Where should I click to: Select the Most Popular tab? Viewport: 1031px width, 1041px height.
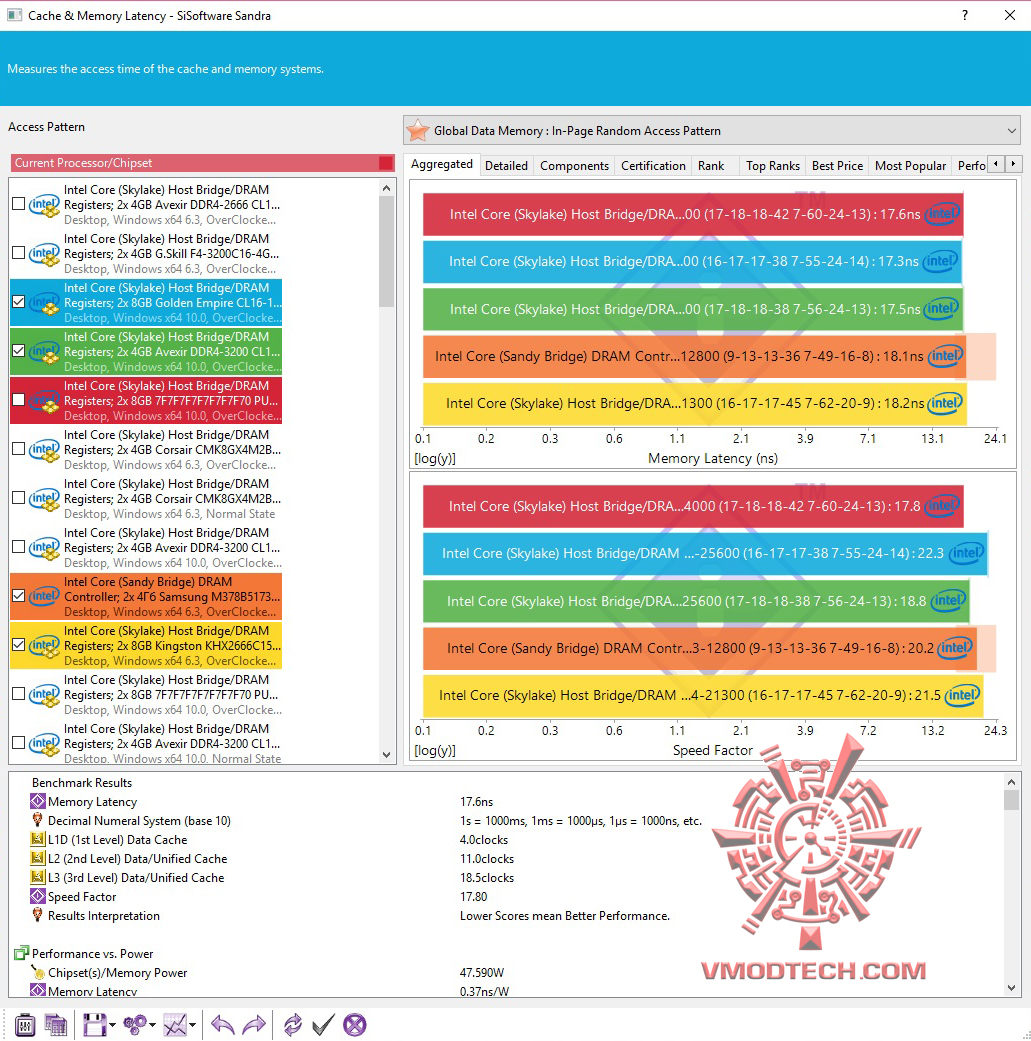[910, 165]
